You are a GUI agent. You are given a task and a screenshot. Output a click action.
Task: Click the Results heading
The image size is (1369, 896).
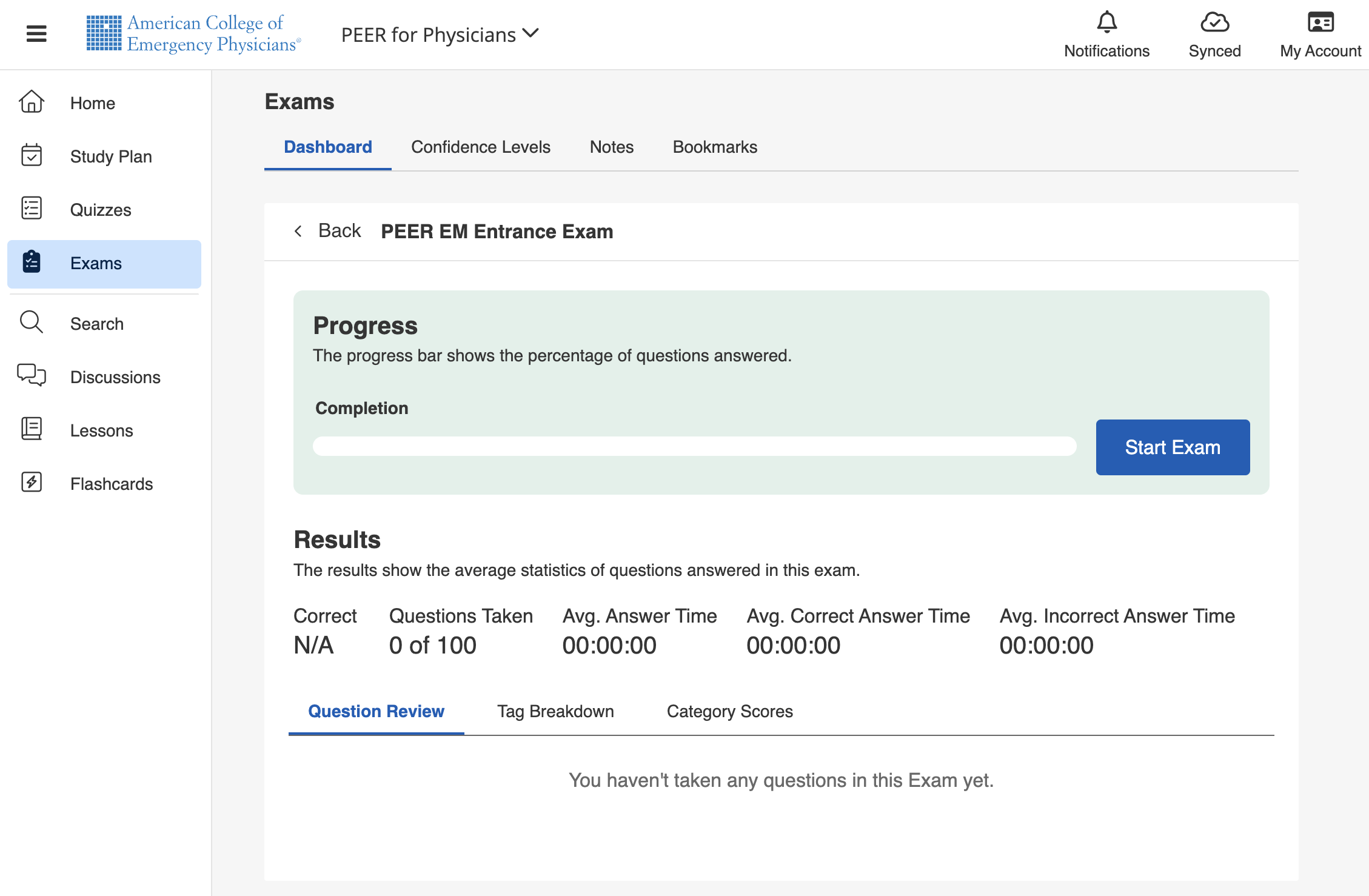pyautogui.click(x=337, y=540)
